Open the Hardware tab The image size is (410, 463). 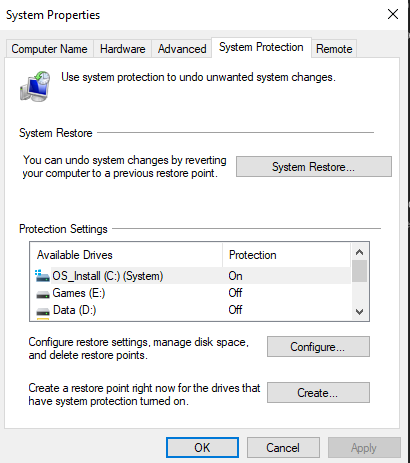click(123, 49)
